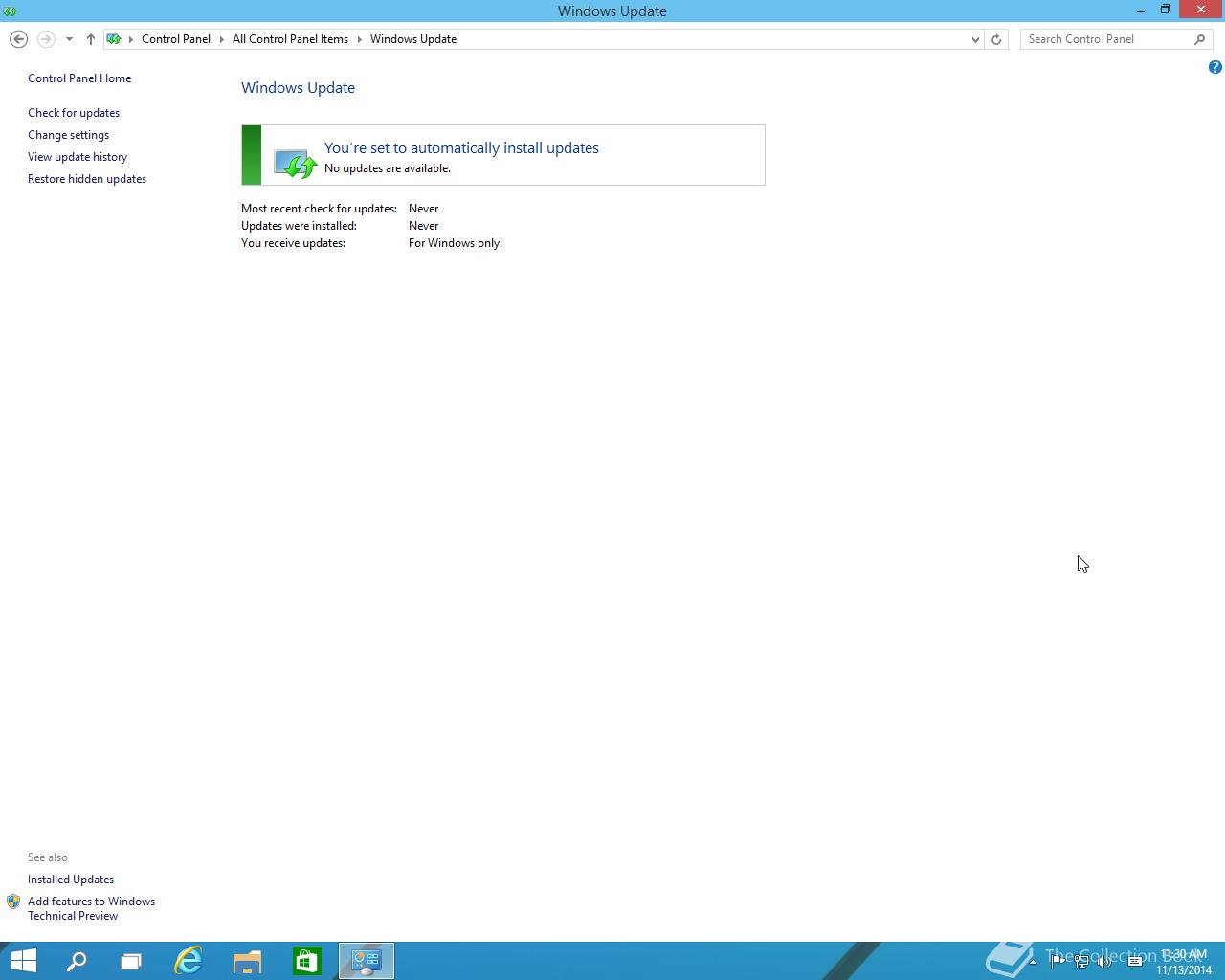This screenshot has width=1225, height=980.
Task: Launch Internet Explorer from taskbar
Action: coord(189,961)
